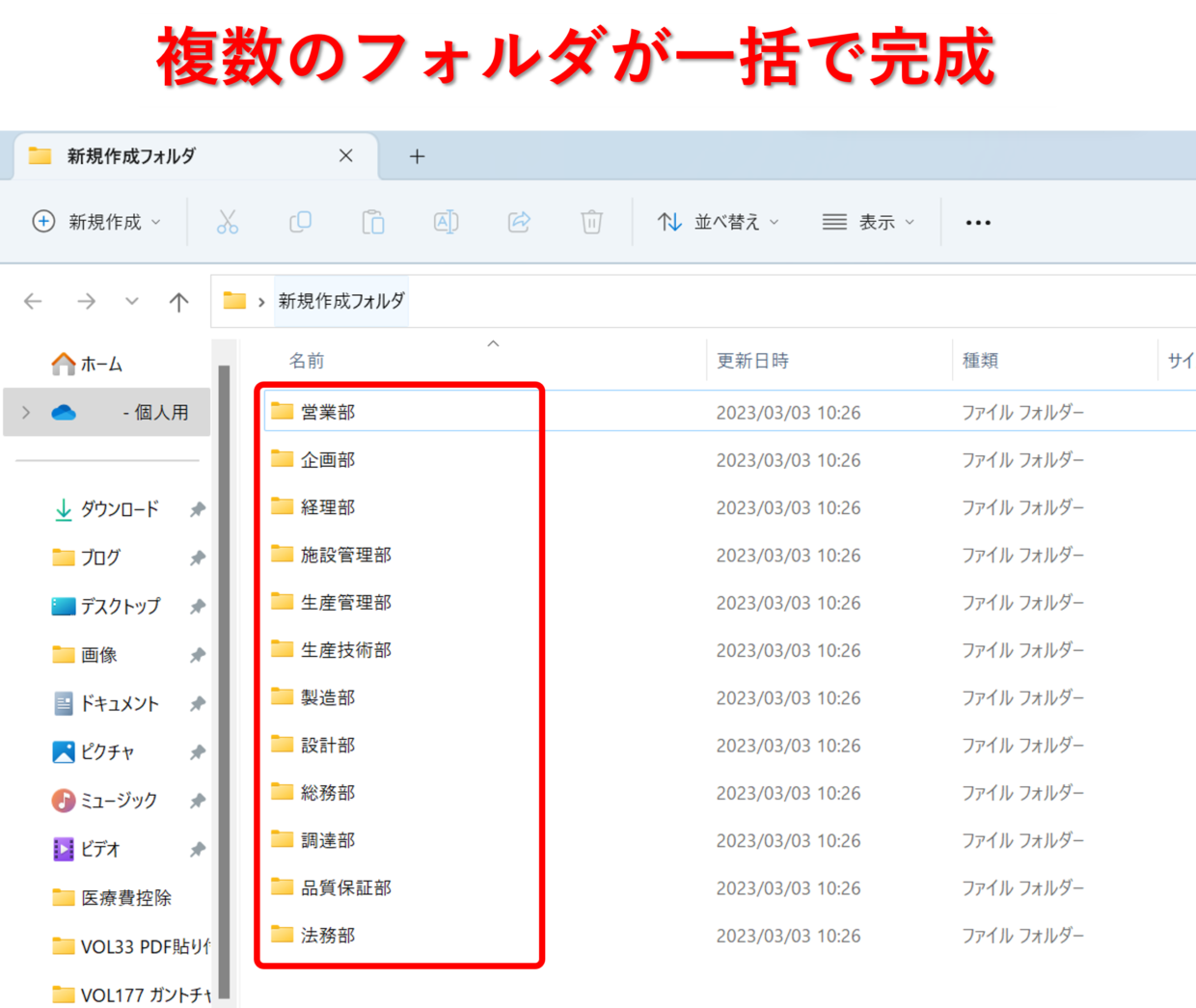Viewport: 1196px width, 1008px height.
Task: Go up one folder level
Action: (178, 302)
